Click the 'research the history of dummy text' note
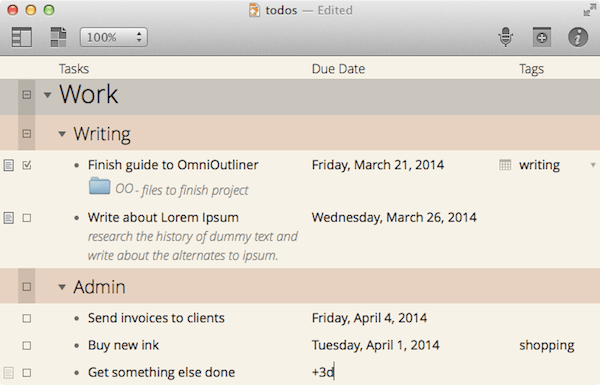 point(192,246)
